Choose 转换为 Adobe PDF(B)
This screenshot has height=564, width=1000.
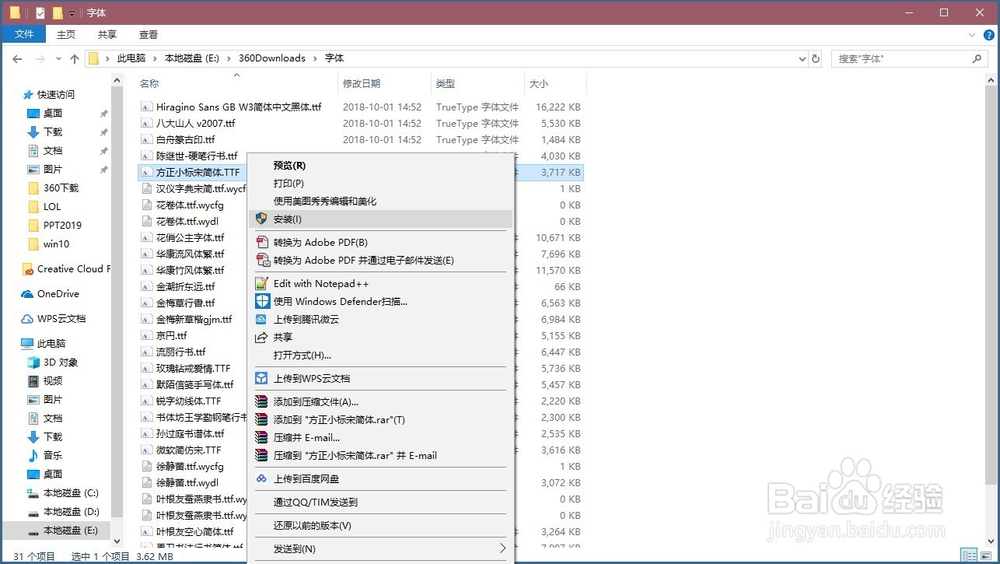380,242
